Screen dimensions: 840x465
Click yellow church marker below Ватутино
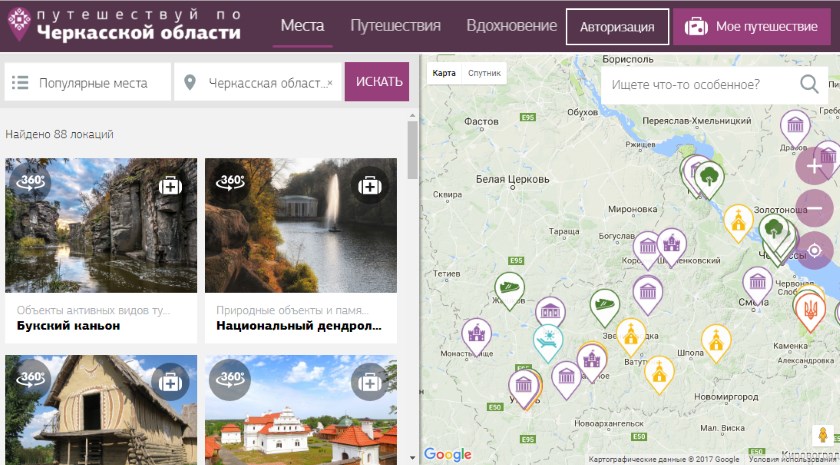[659, 372]
